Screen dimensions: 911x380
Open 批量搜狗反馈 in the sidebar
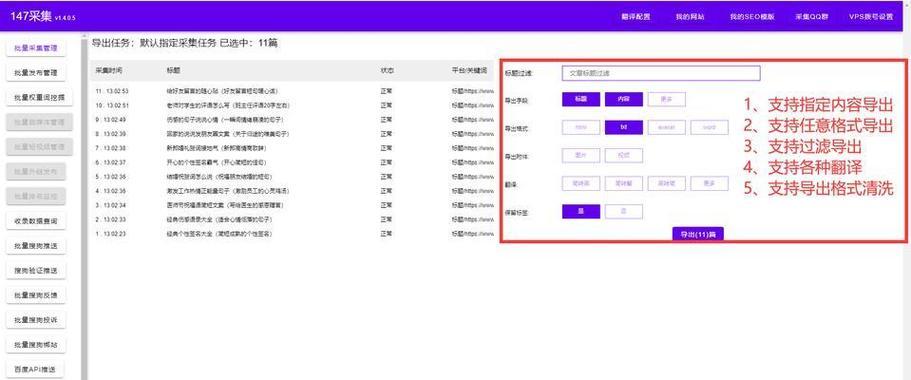(36, 295)
